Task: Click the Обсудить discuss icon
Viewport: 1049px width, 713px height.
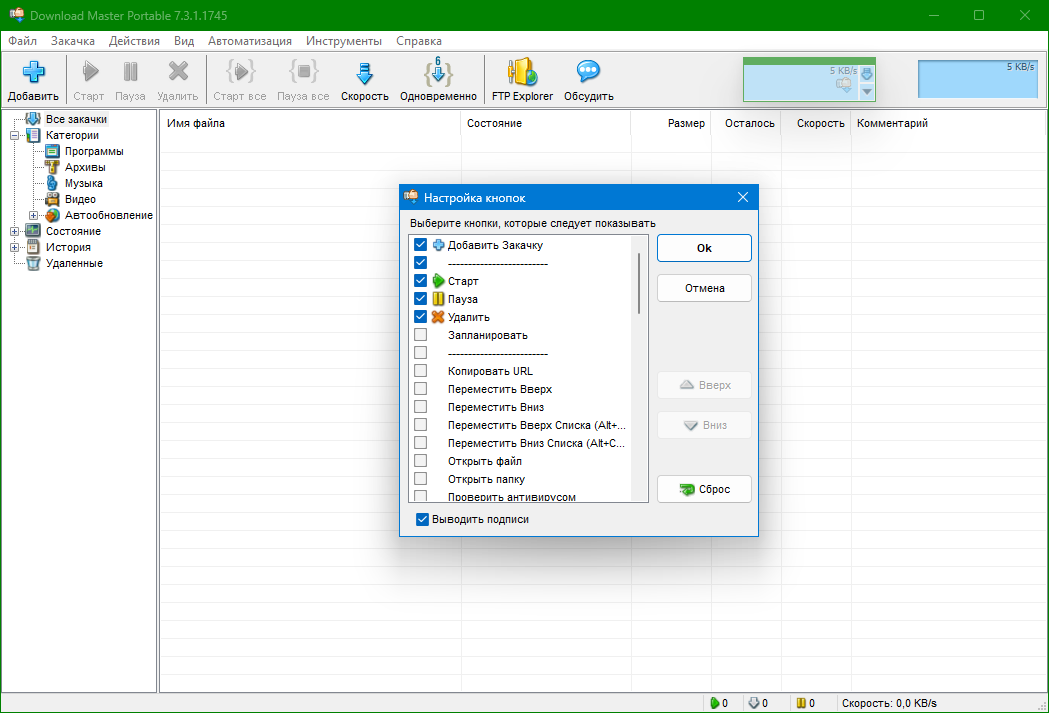Action: click(x=588, y=73)
